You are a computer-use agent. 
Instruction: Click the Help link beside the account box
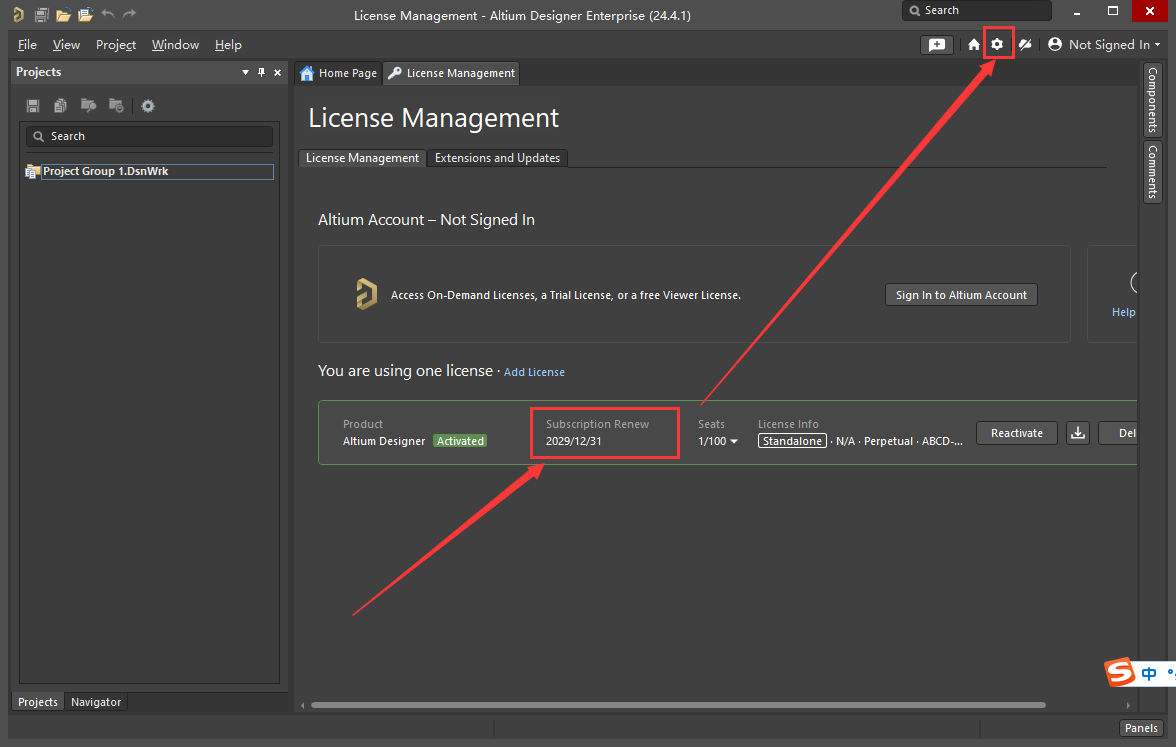(x=1124, y=312)
